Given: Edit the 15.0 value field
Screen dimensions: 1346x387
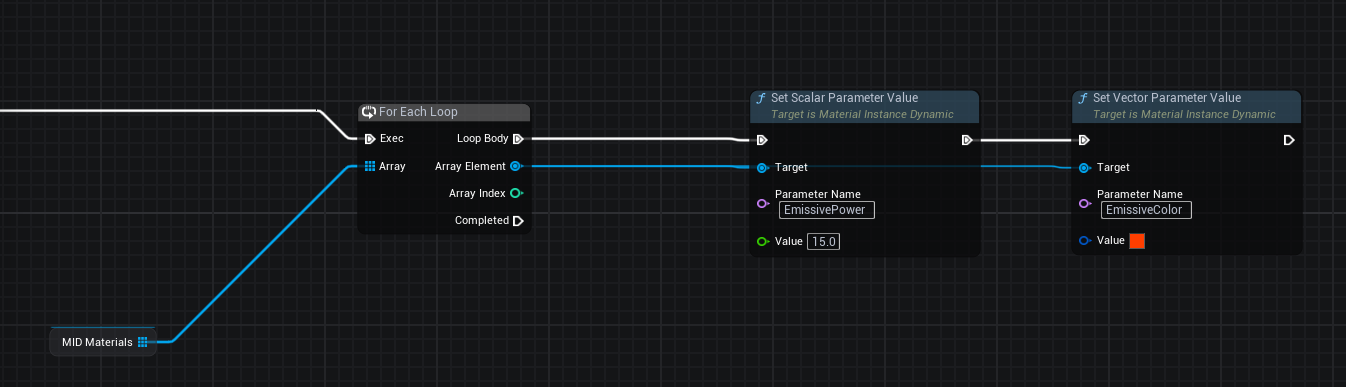Looking at the screenshot, I should (x=823, y=241).
